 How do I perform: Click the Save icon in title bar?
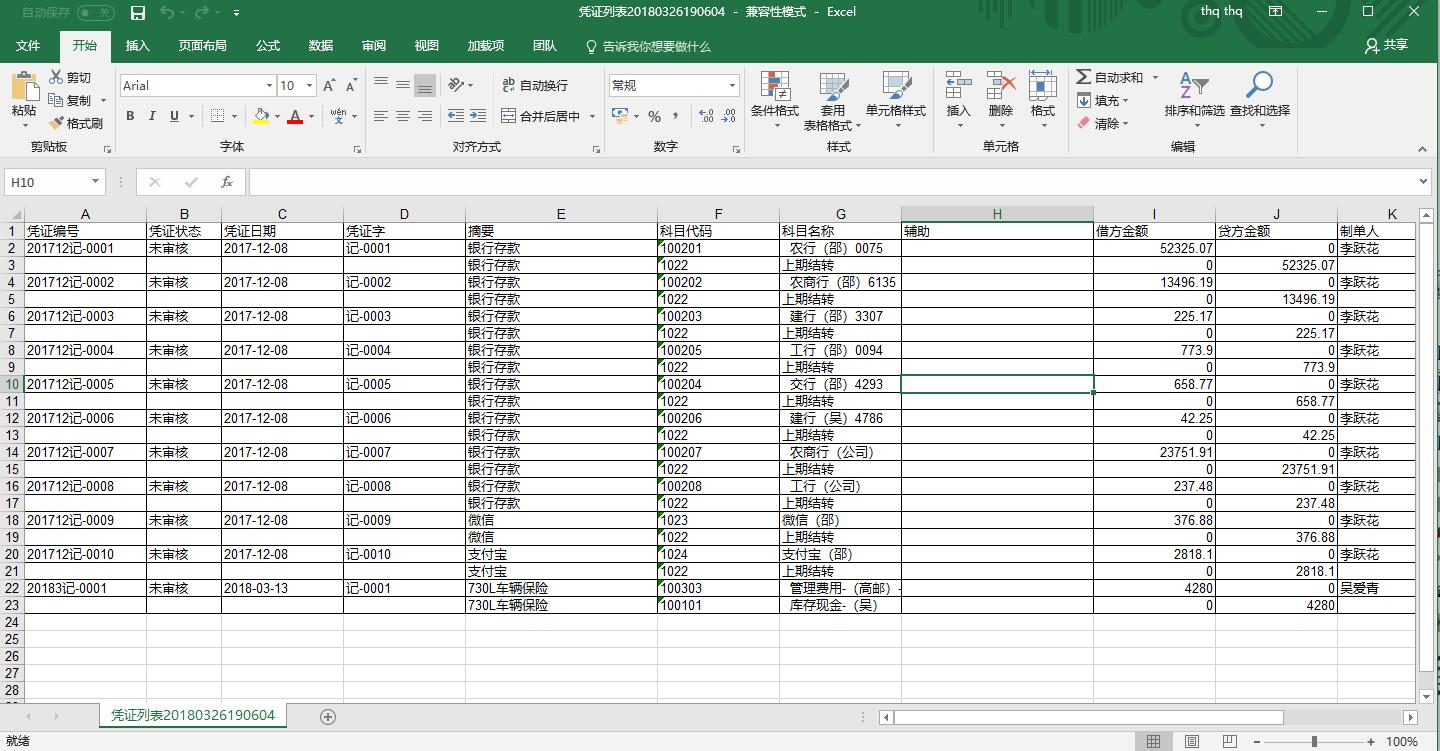(138, 13)
